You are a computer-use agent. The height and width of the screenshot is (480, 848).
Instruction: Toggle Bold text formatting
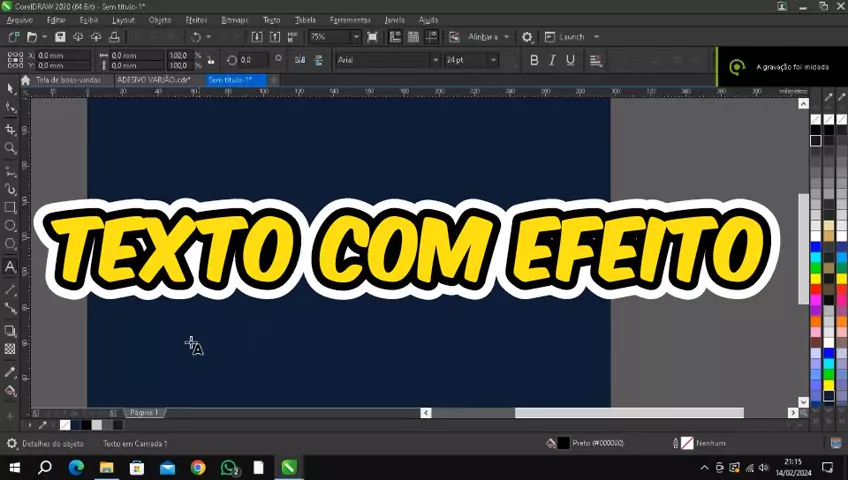point(534,60)
